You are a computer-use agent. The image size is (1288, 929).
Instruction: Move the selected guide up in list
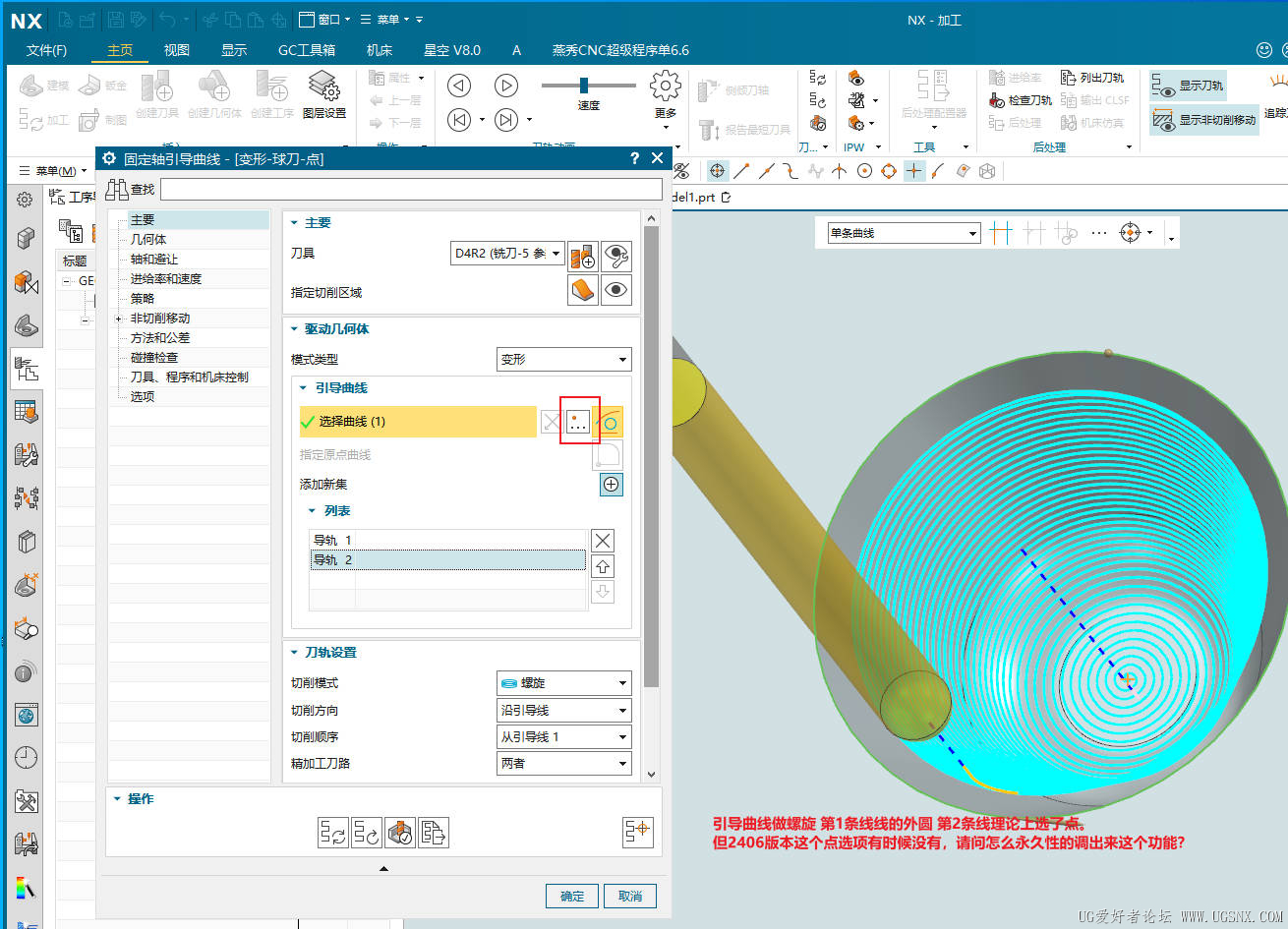click(x=603, y=566)
